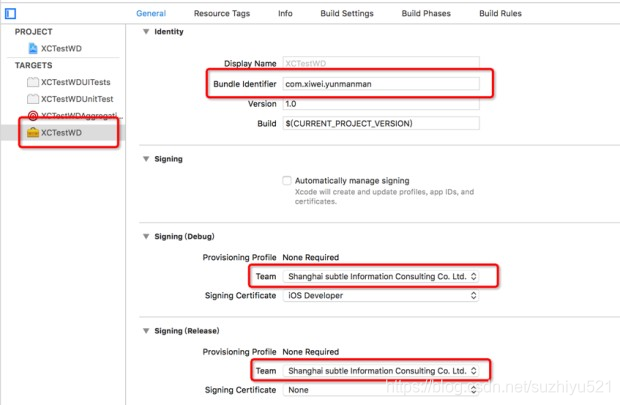Image resolution: width=620 pixels, height=405 pixels.
Task: Select the XCTestWD framework target row
Action: [63, 132]
